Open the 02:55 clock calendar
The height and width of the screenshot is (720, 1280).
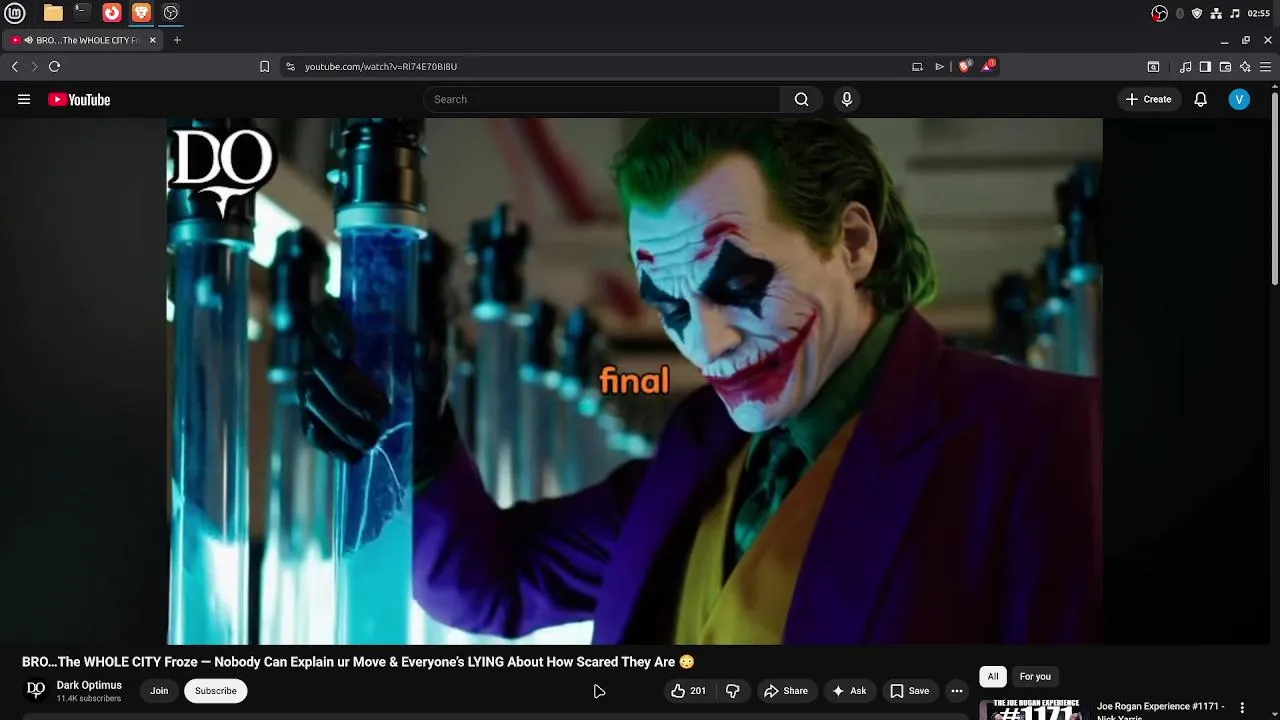click(1259, 13)
